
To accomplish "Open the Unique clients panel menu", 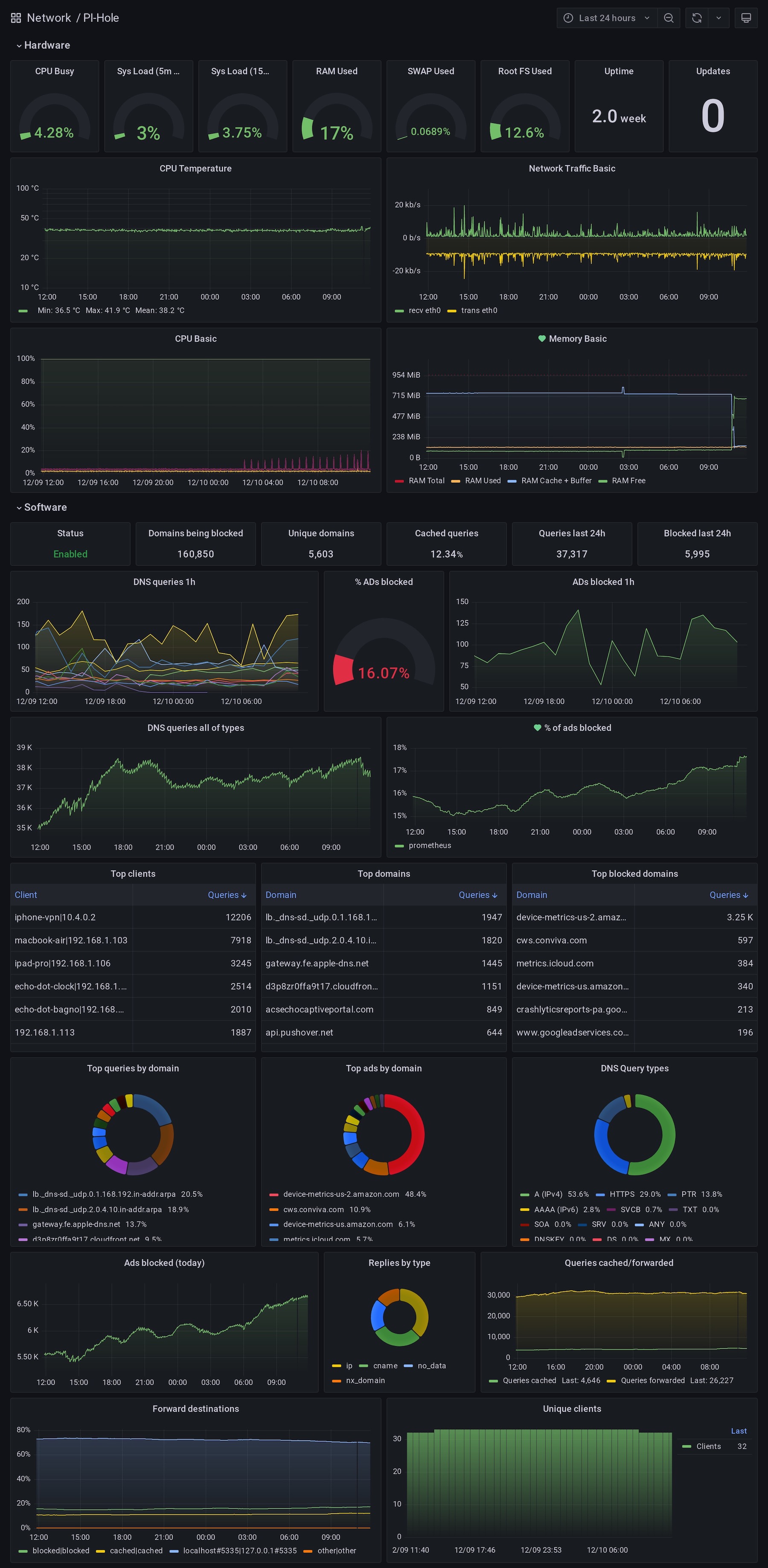I will click(571, 1408).
